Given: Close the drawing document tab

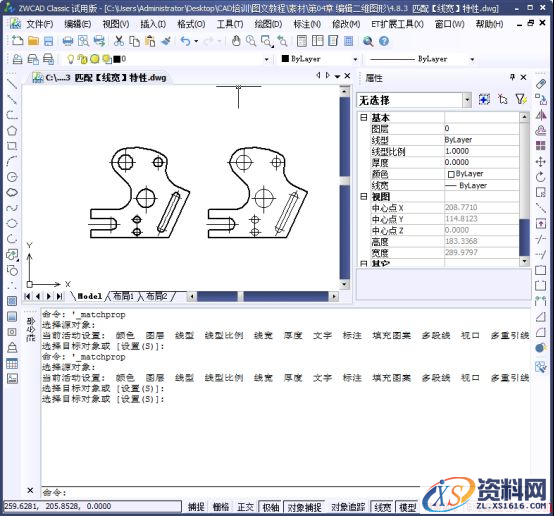Looking at the screenshot, I should pyautogui.click(x=347, y=76).
